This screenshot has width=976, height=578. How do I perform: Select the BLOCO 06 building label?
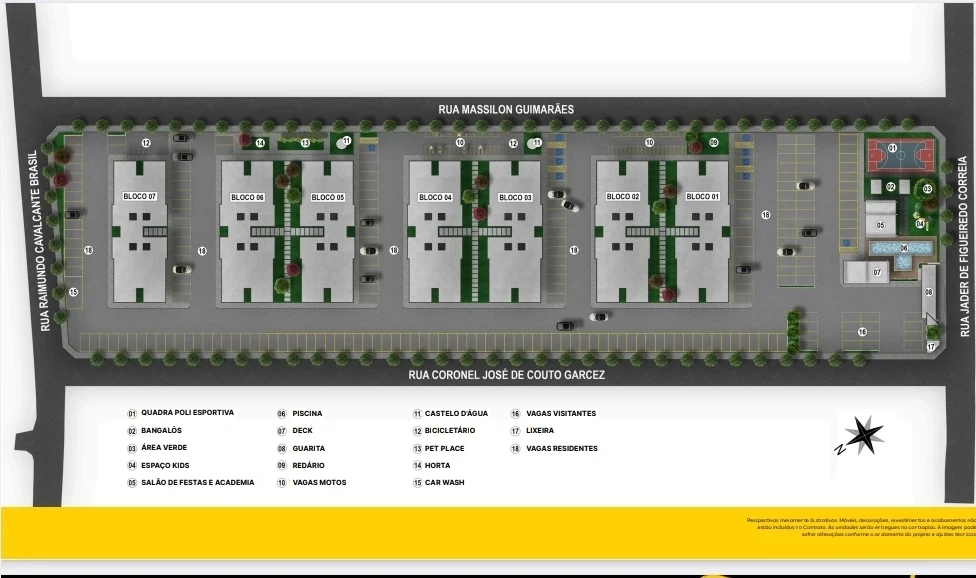(x=247, y=197)
